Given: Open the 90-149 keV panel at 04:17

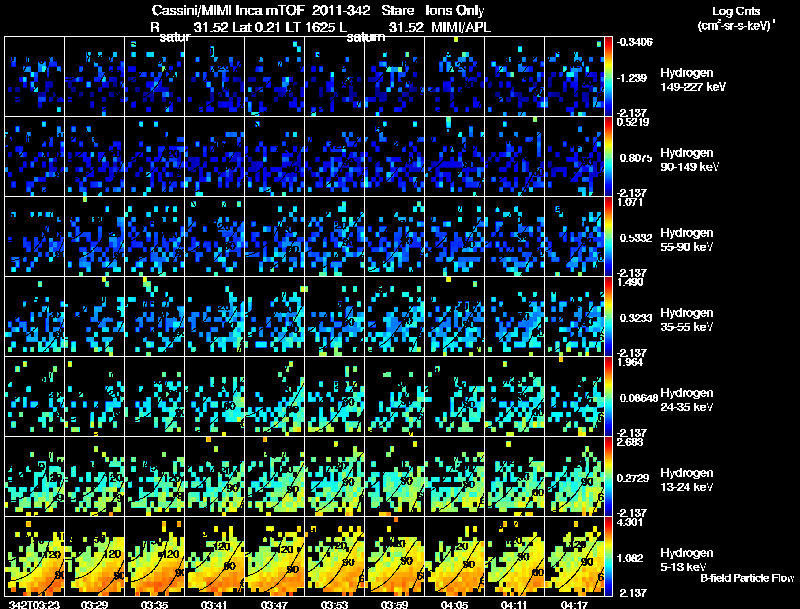Looking at the screenshot, I should (x=574, y=157).
